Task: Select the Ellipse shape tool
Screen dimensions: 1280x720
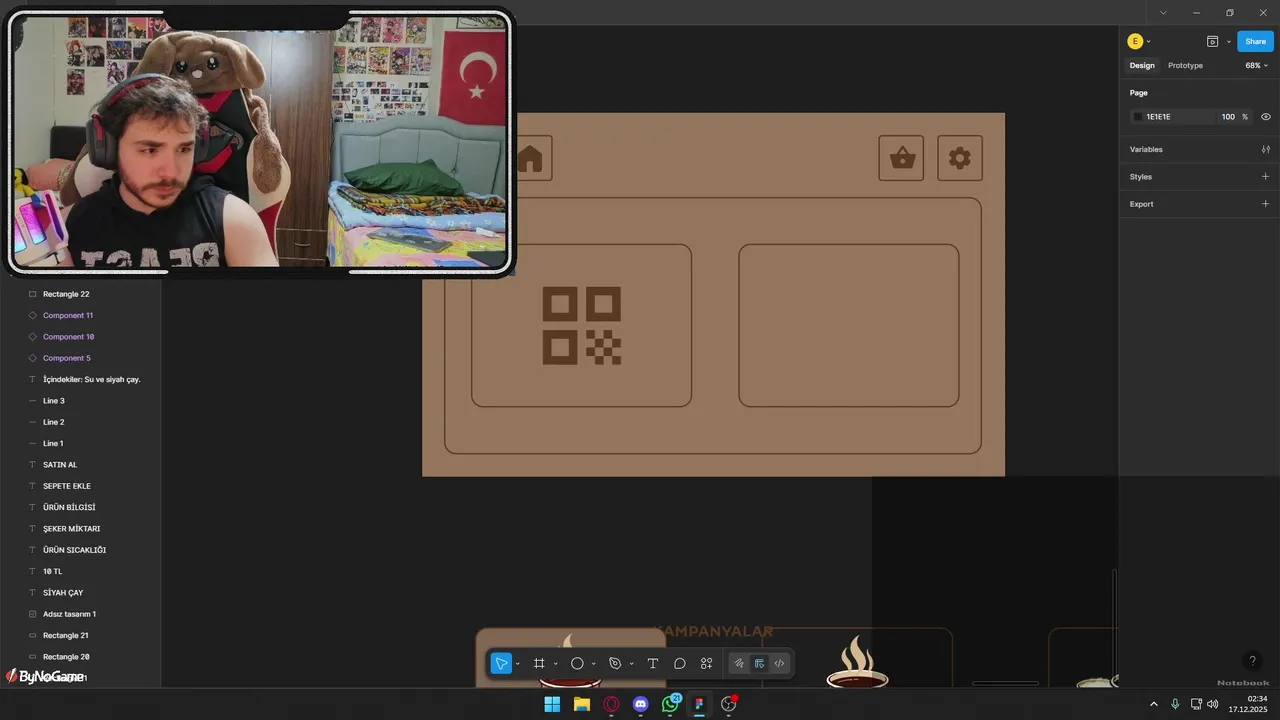Action: pyautogui.click(x=577, y=663)
